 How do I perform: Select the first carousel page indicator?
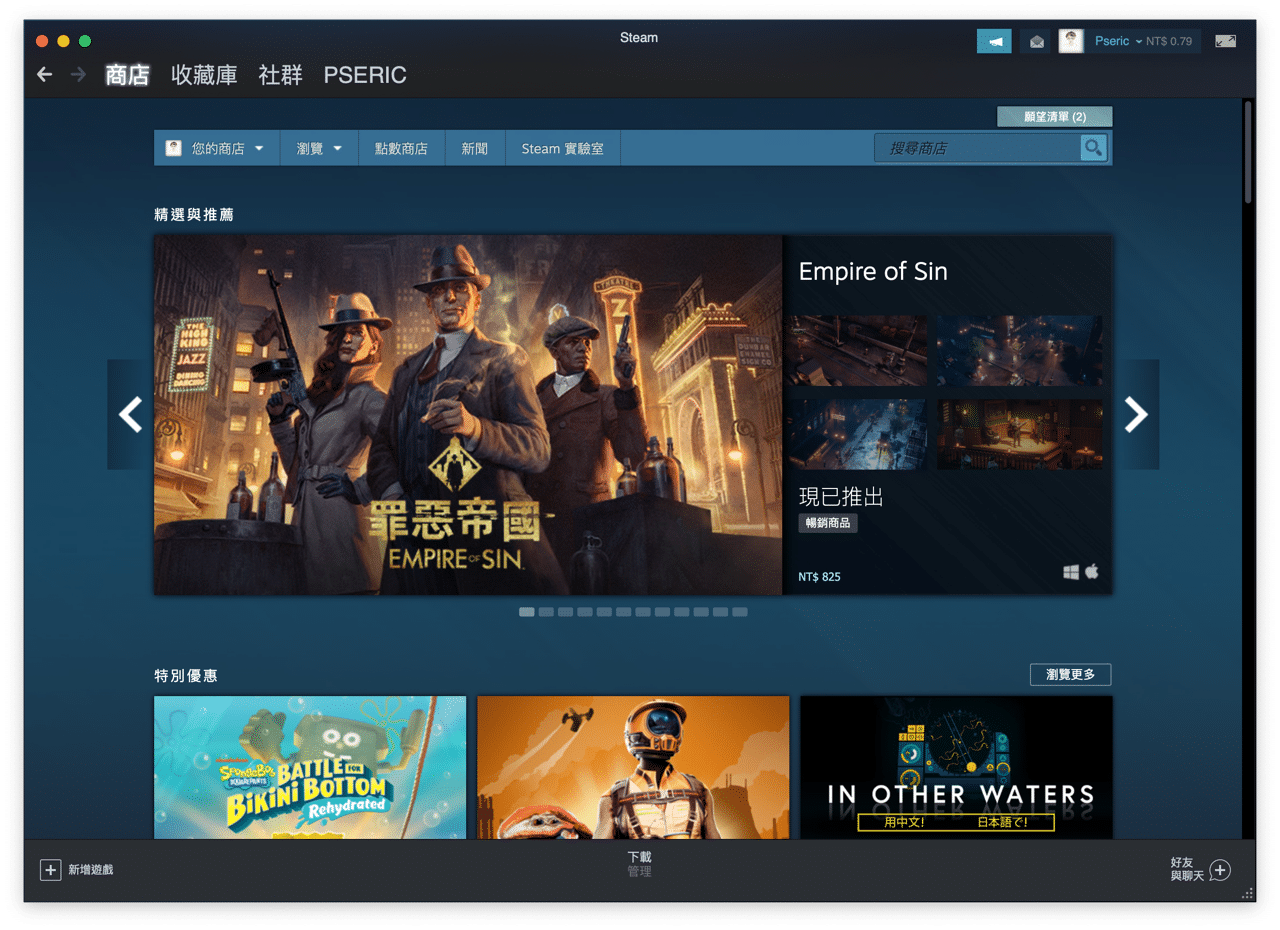click(x=527, y=612)
